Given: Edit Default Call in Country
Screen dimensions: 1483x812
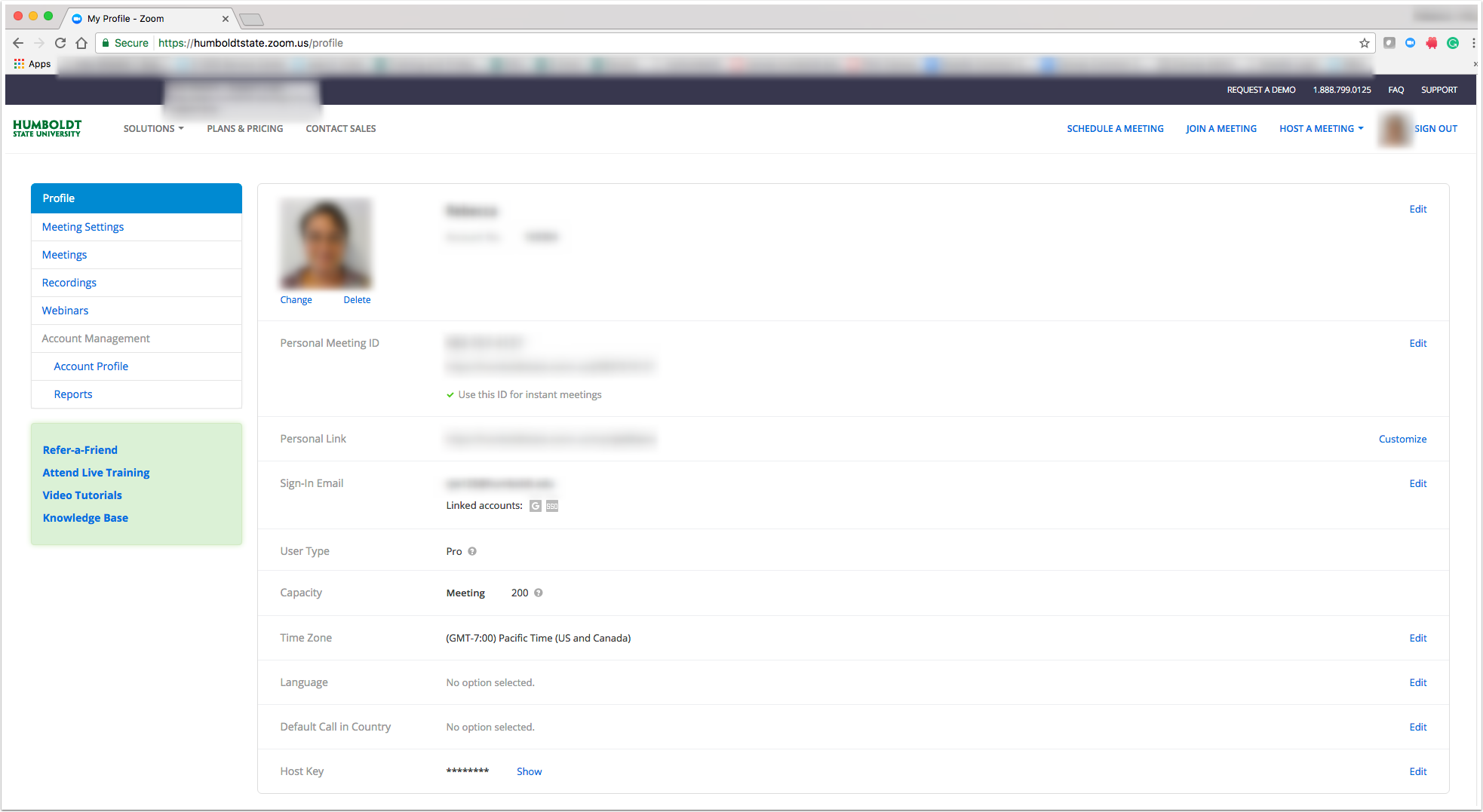Looking at the screenshot, I should [1418, 728].
